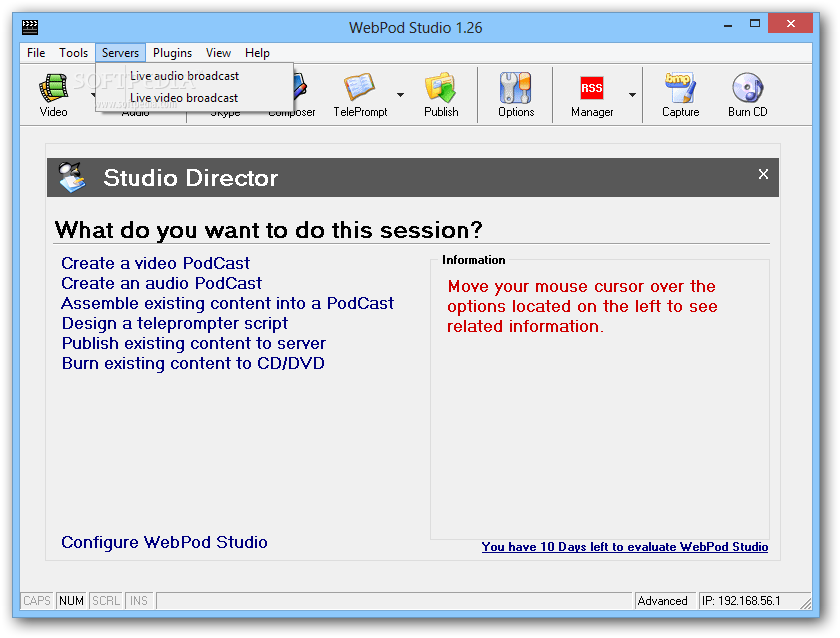Click the Studio Director panel icon
840x638 pixels.
(x=72, y=177)
